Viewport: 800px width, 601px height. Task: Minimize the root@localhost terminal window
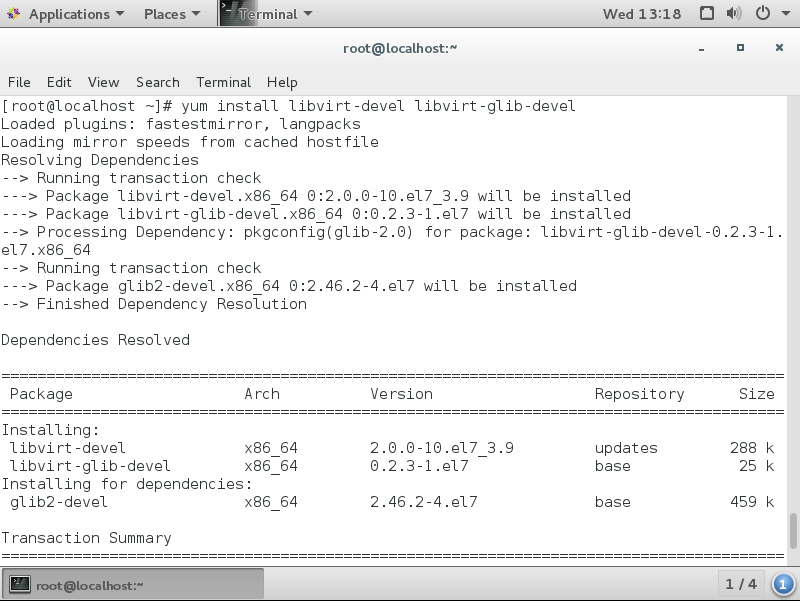point(702,47)
